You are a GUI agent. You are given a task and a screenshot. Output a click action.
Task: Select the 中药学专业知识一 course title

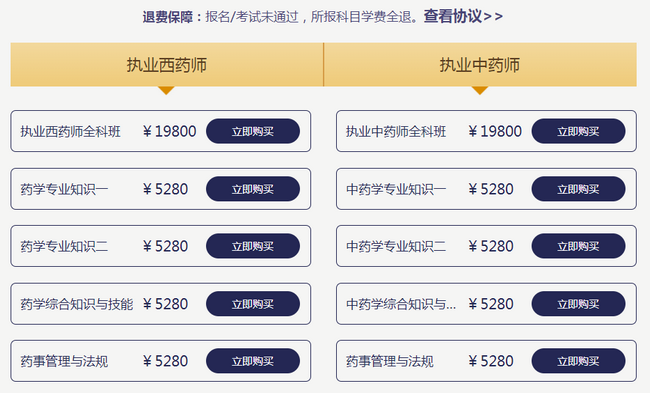[x=396, y=189]
